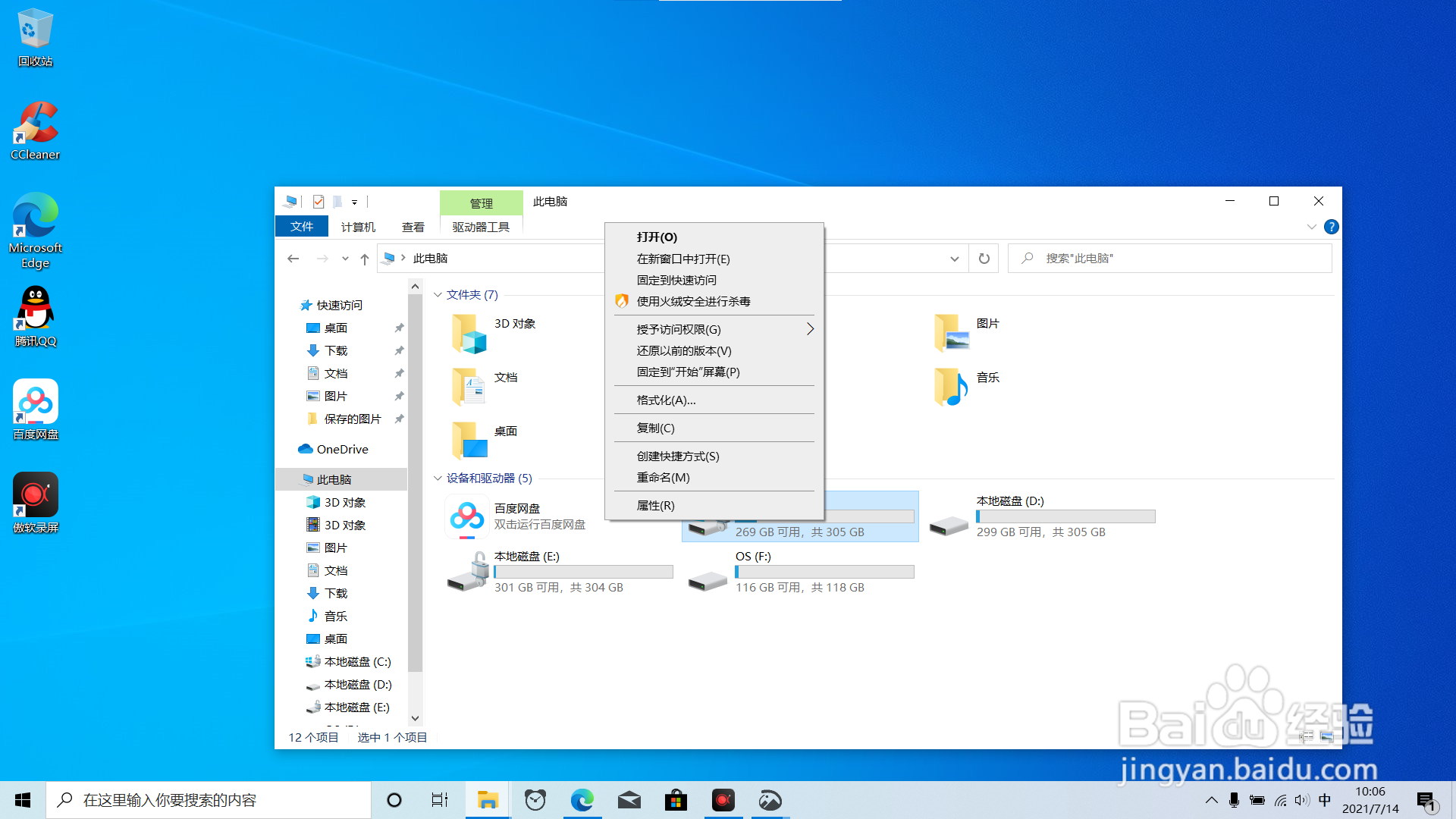Start 腾讯QQ from the desktop
1456x819 pixels.
pyautogui.click(x=35, y=307)
